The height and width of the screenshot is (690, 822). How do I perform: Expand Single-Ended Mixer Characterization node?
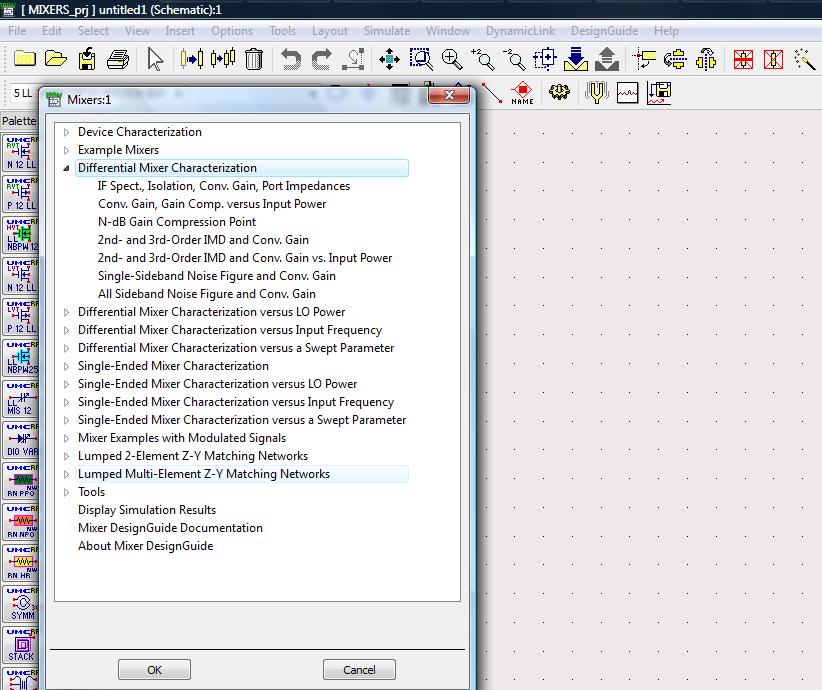67,366
